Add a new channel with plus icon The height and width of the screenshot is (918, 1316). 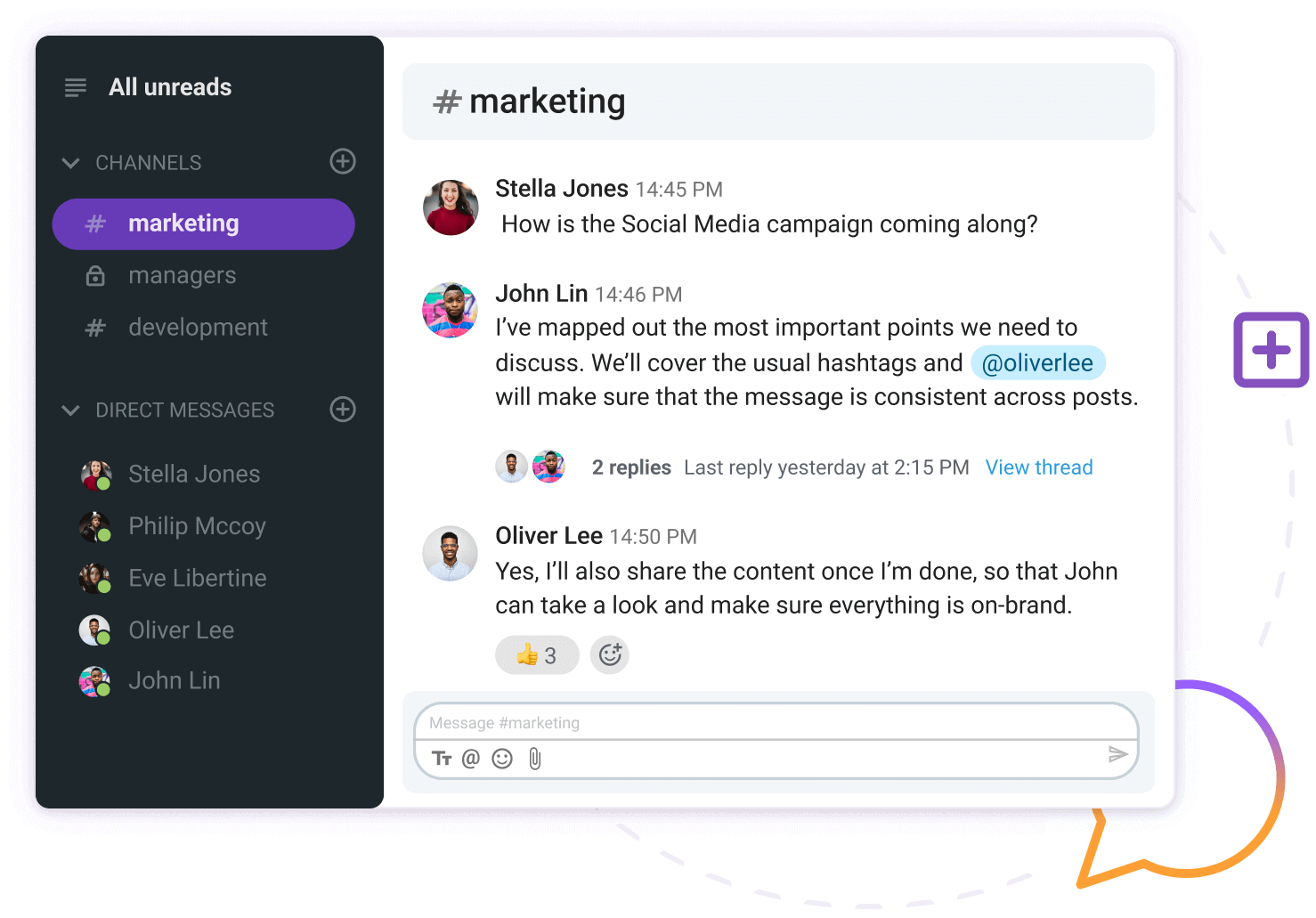coord(343,161)
